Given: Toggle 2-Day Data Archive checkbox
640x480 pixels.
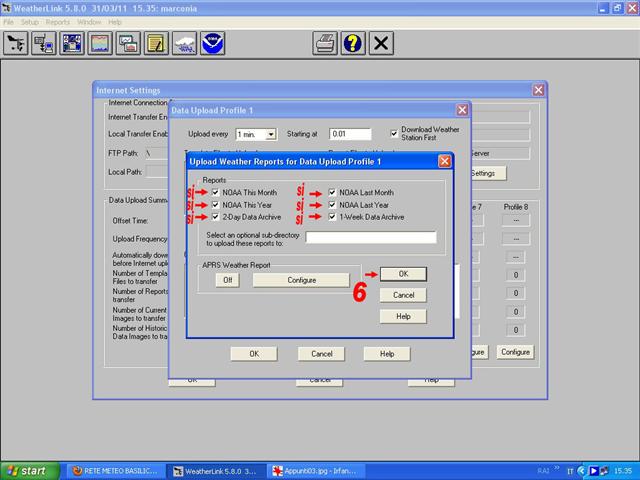Looking at the screenshot, I should (216, 217).
